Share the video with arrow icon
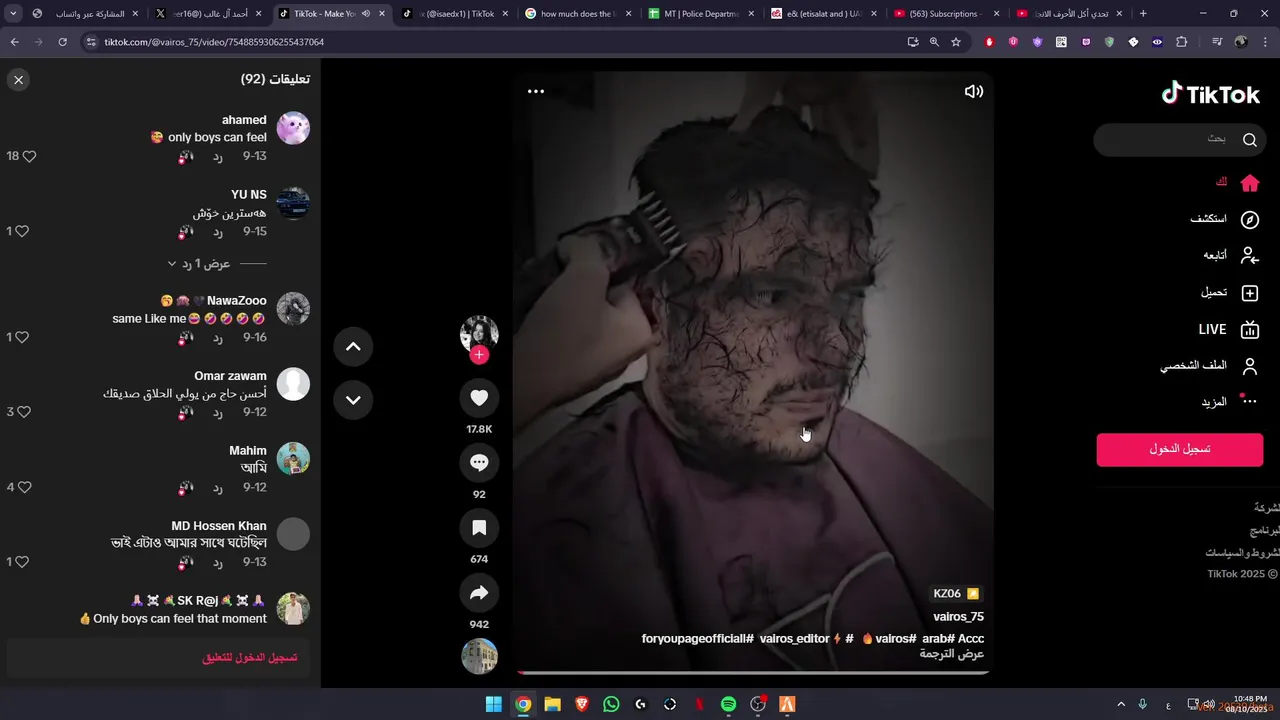 coord(479,593)
